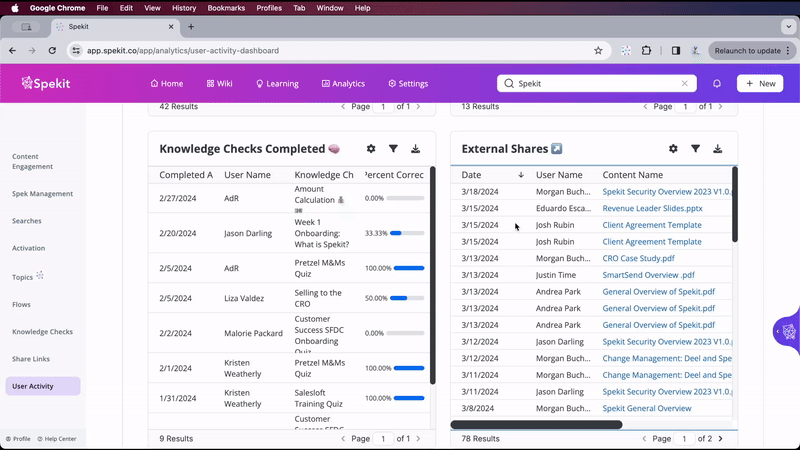Open Revenue Leader Slides.pptx link

(x=652, y=208)
